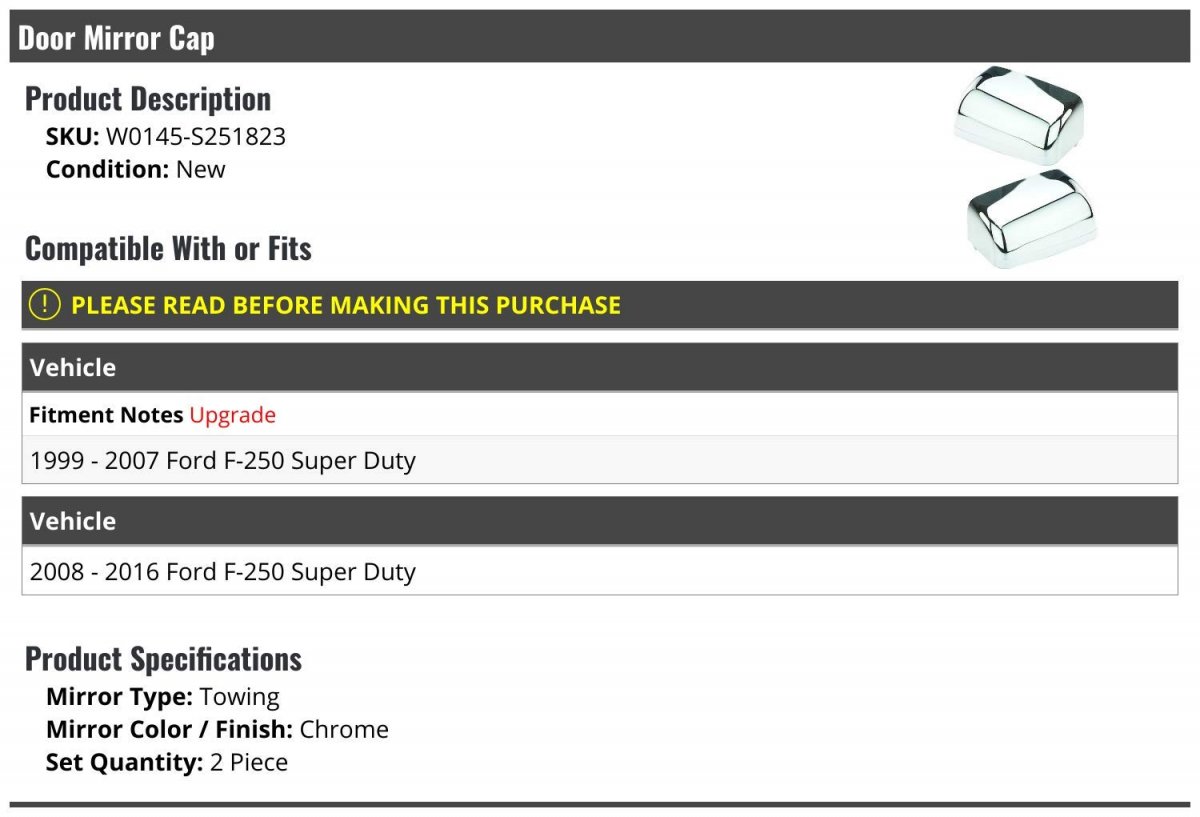The height and width of the screenshot is (817, 1200).
Task: Click the SKU value W0145-S251823
Action: [196, 137]
